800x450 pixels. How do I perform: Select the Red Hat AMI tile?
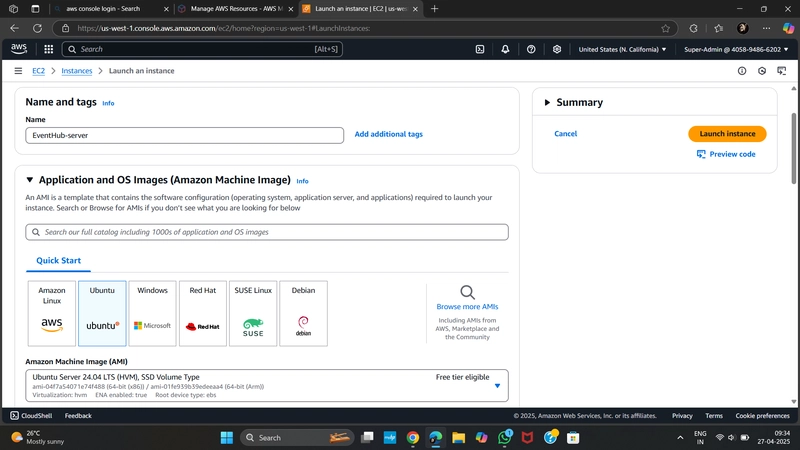click(203, 313)
